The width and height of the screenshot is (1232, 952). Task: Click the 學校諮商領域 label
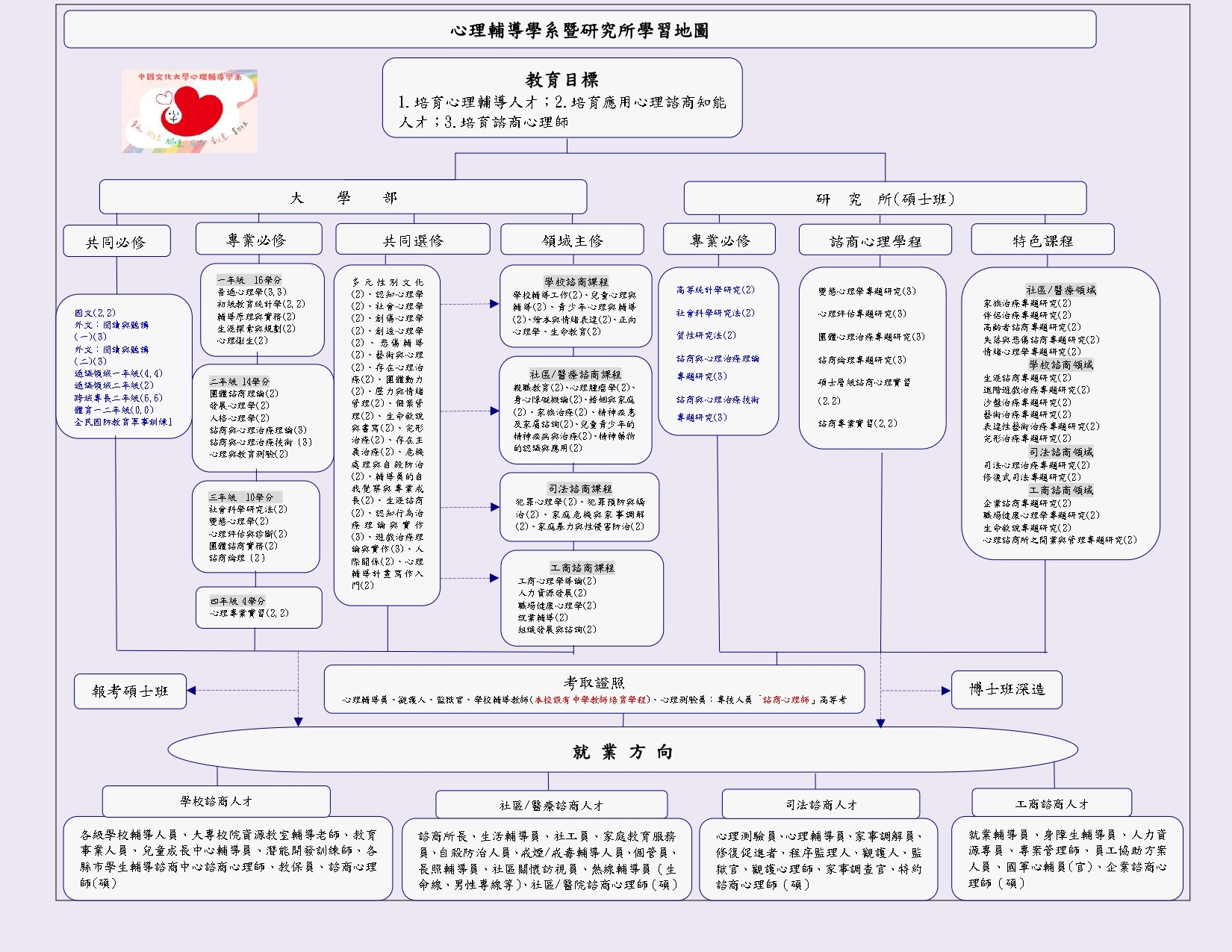tap(1060, 364)
